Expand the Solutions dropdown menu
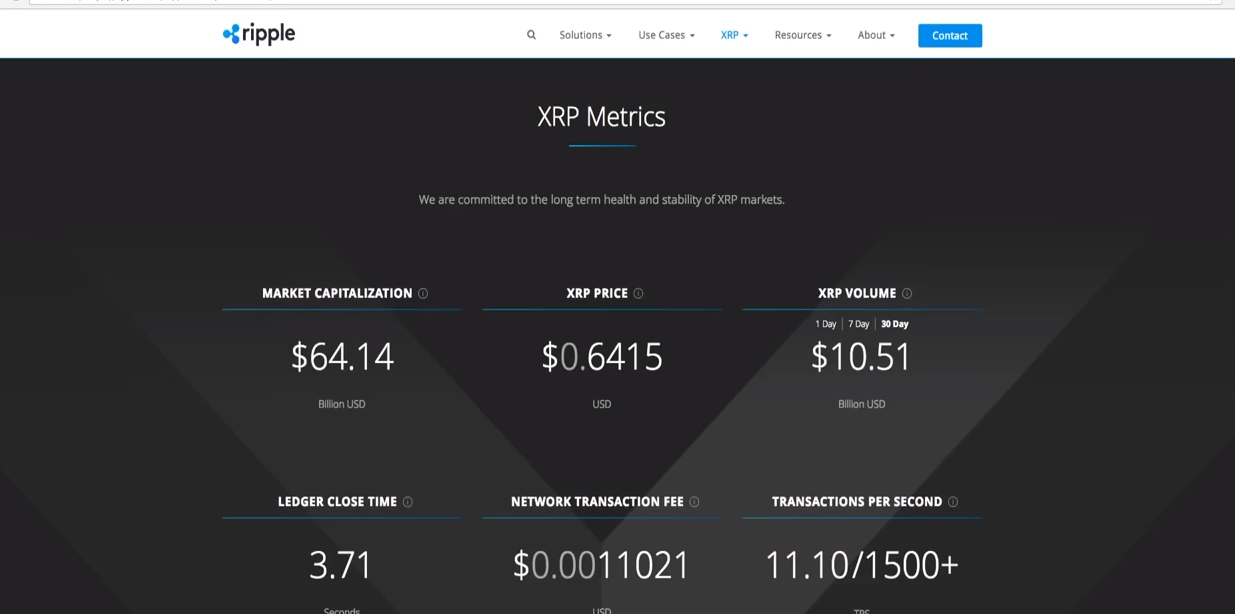Image resolution: width=1235 pixels, height=614 pixels. coord(585,35)
